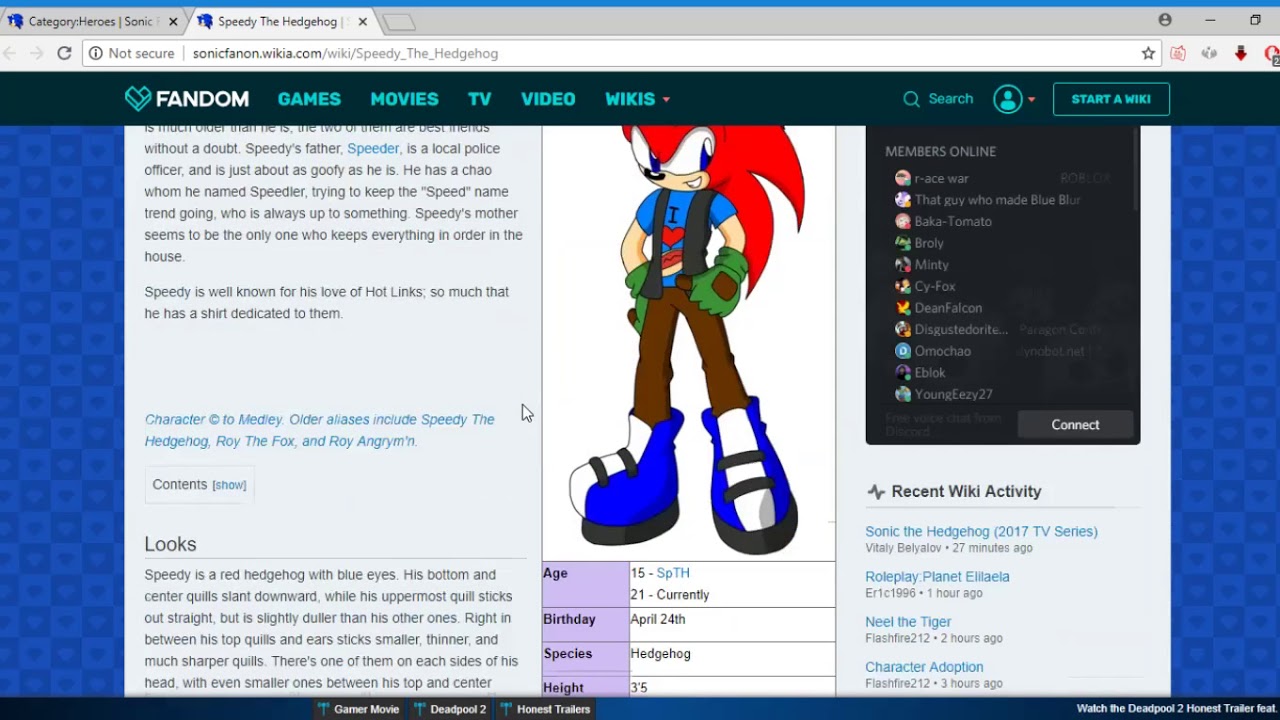Click Broly member entry
1280x720 pixels.
coord(929,243)
